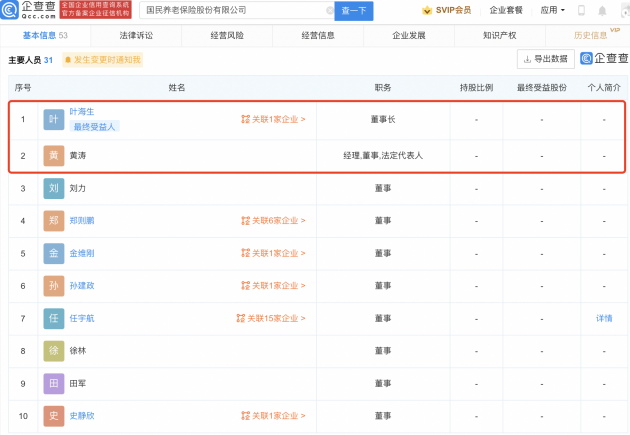Open 企业套餐 link
Viewport: 630px width, 435px height.
(x=506, y=10)
